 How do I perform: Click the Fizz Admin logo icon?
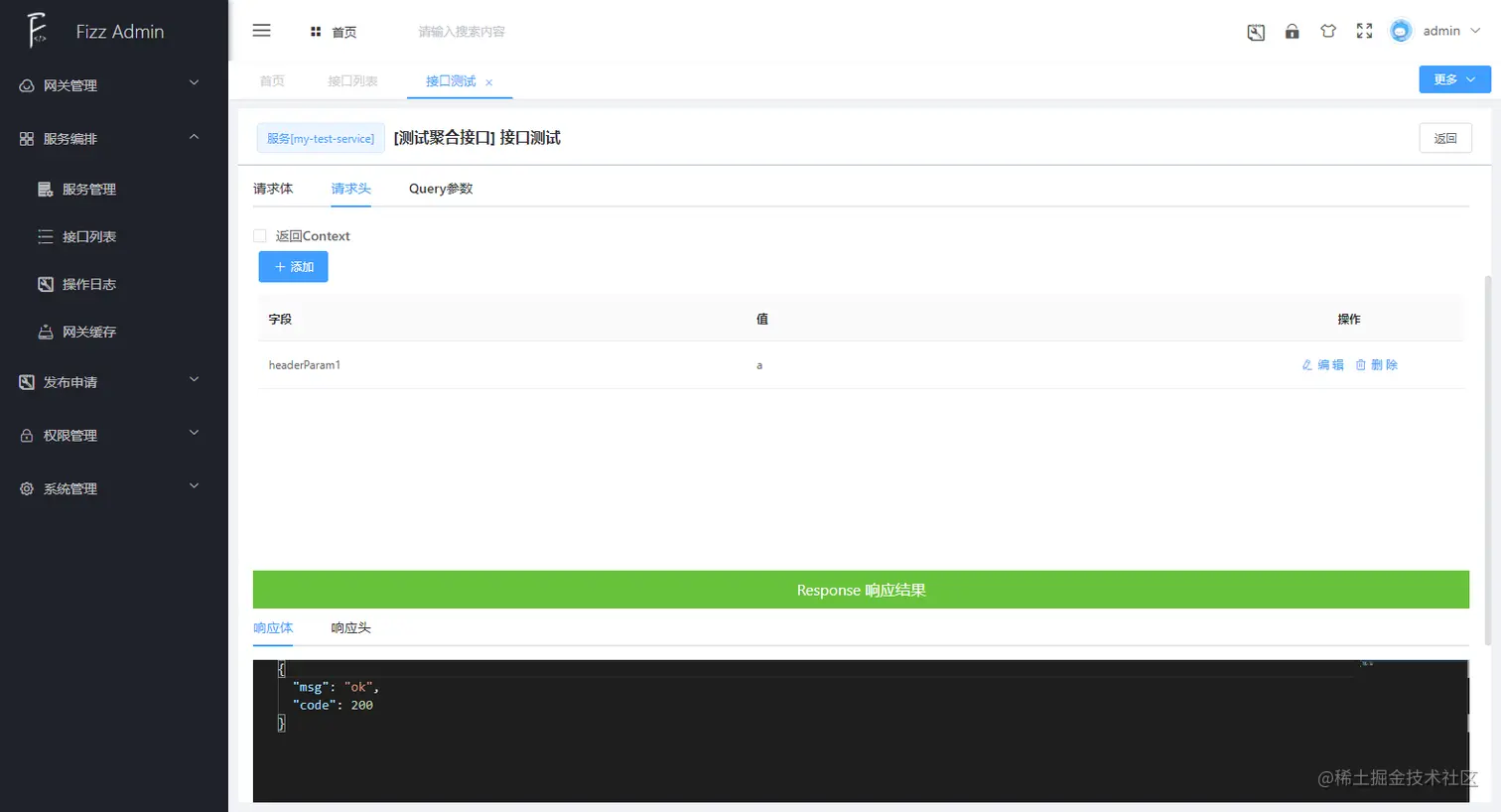pyautogui.click(x=37, y=31)
